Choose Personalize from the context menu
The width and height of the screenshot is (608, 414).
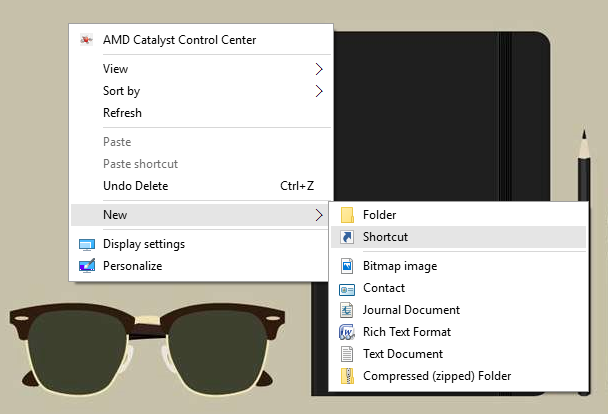(132, 266)
